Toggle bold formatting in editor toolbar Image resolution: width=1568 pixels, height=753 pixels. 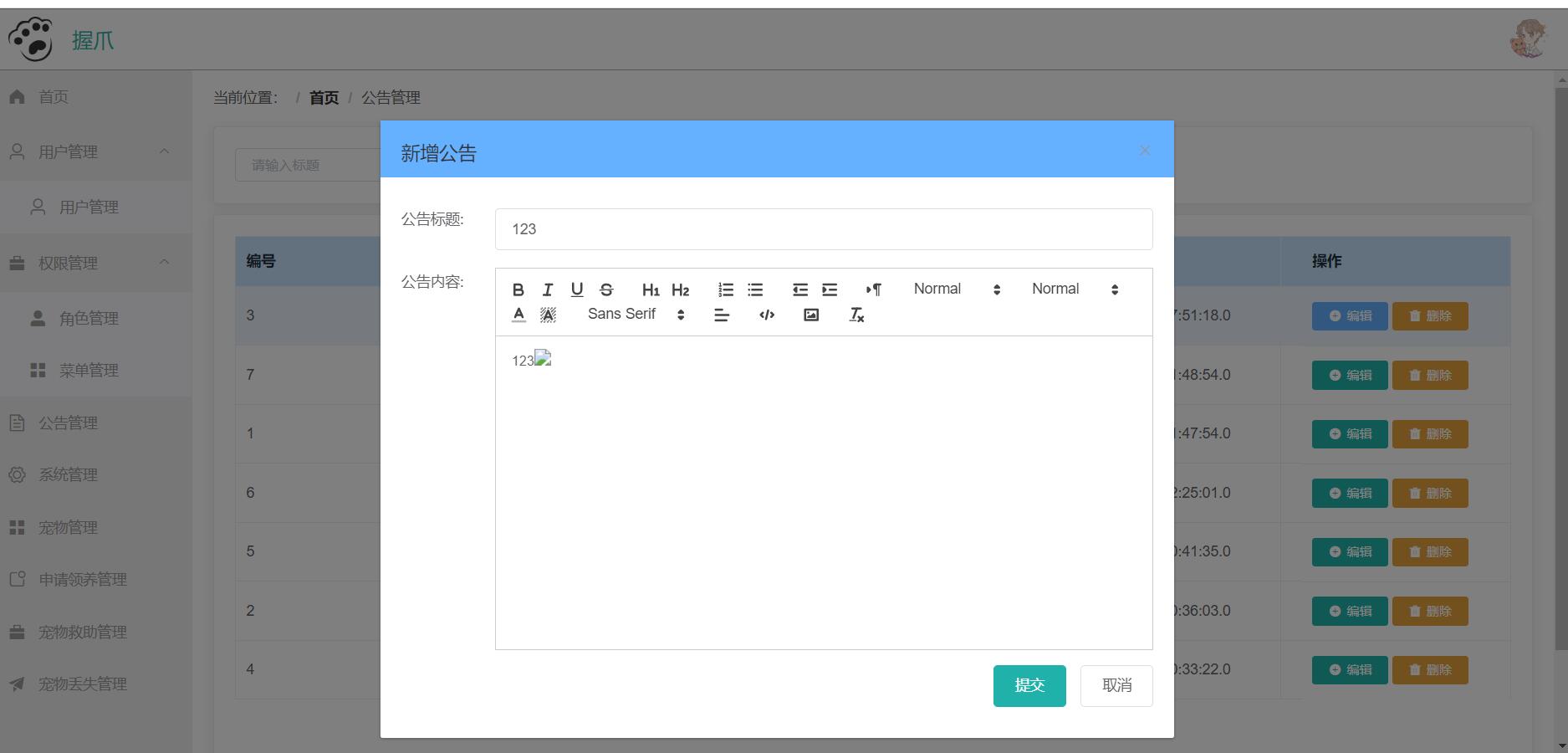click(518, 289)
